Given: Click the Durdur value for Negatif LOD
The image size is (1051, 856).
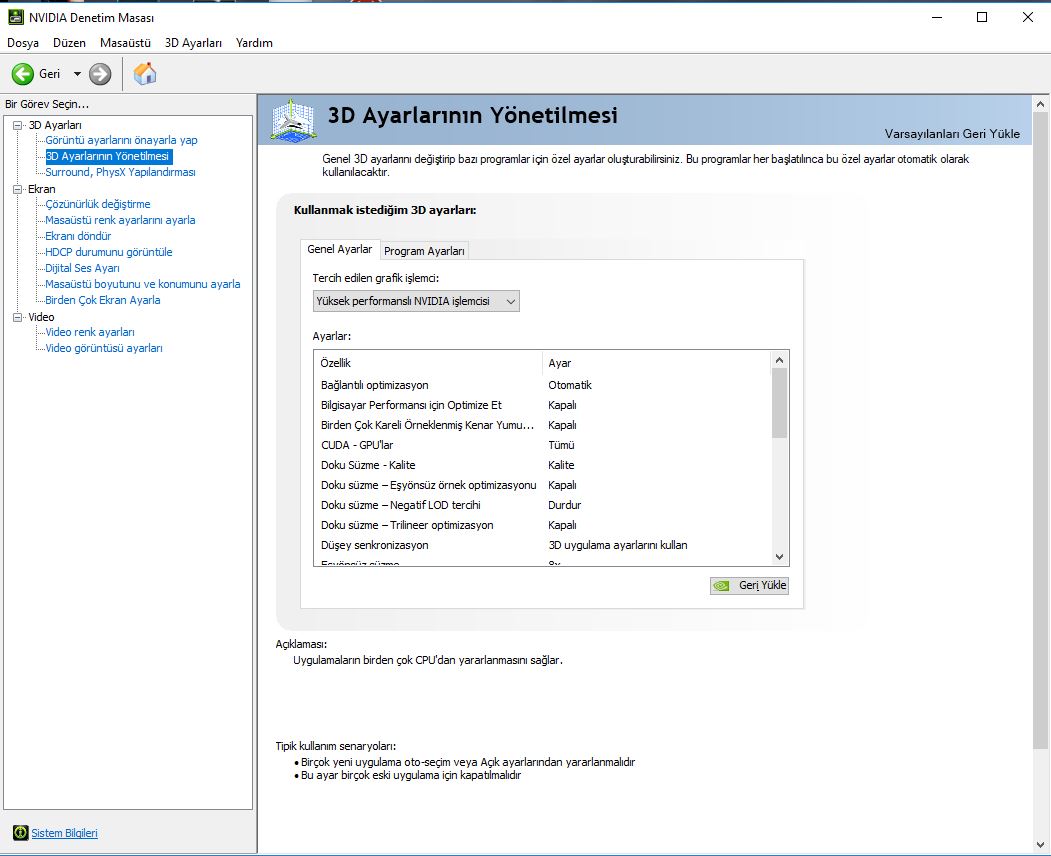Looking at the screenshot, I should point(564,505).
